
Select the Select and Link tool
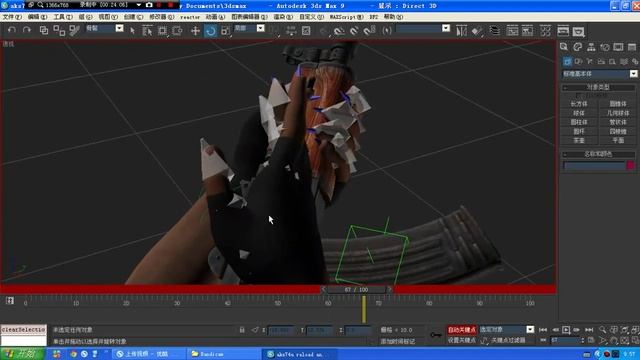44,30
